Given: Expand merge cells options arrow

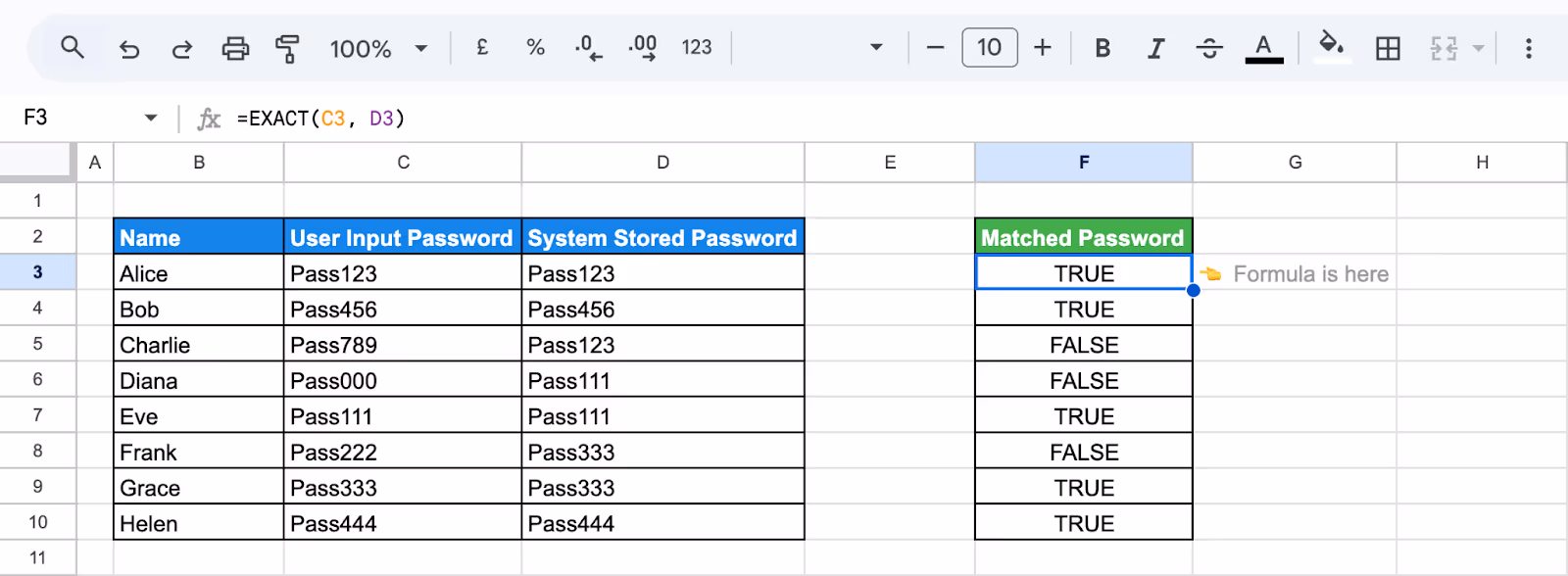Looking at the screenshot, I should coord(1478,48).
